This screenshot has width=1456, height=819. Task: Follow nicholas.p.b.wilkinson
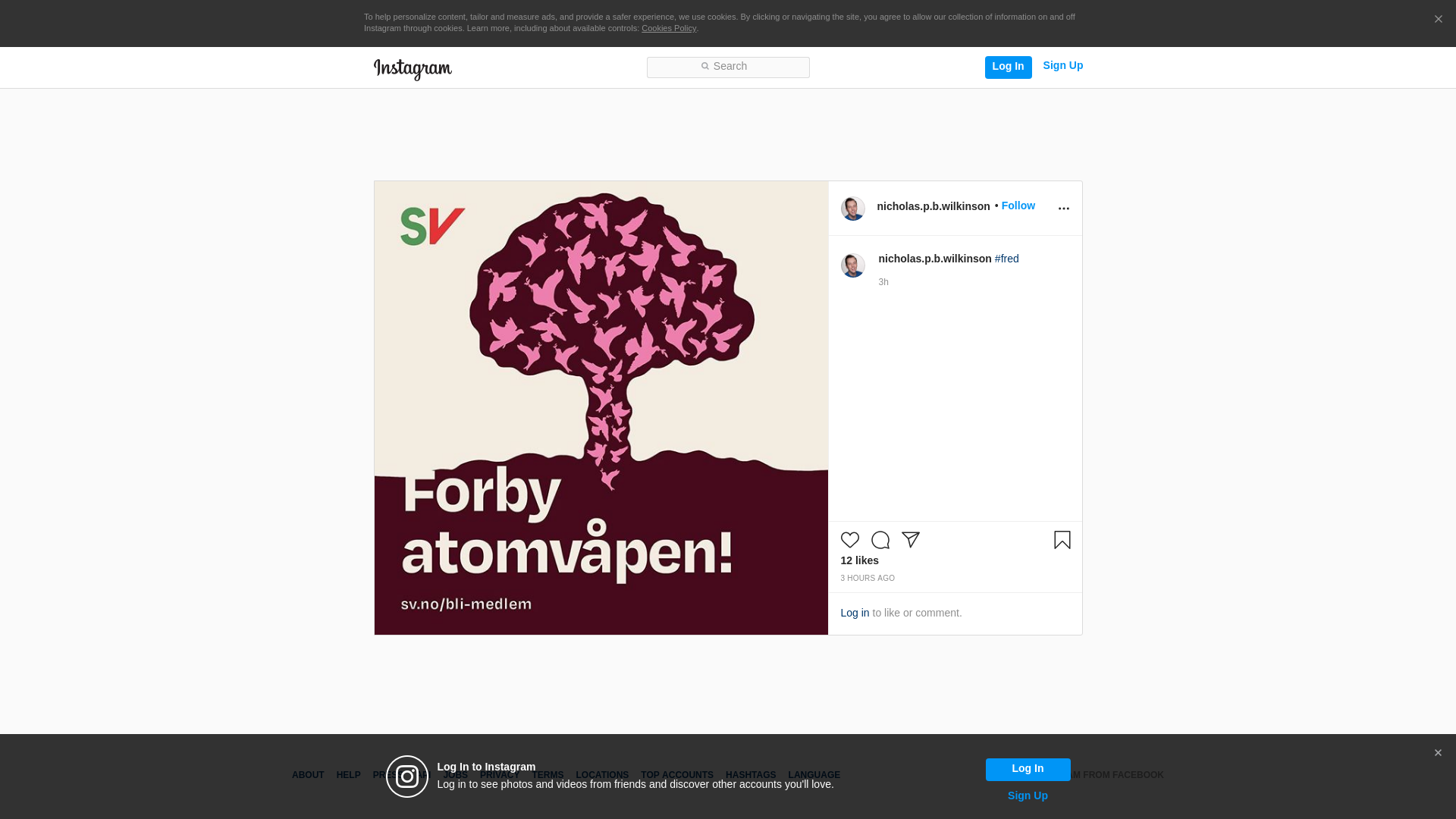pos(1018,206)
